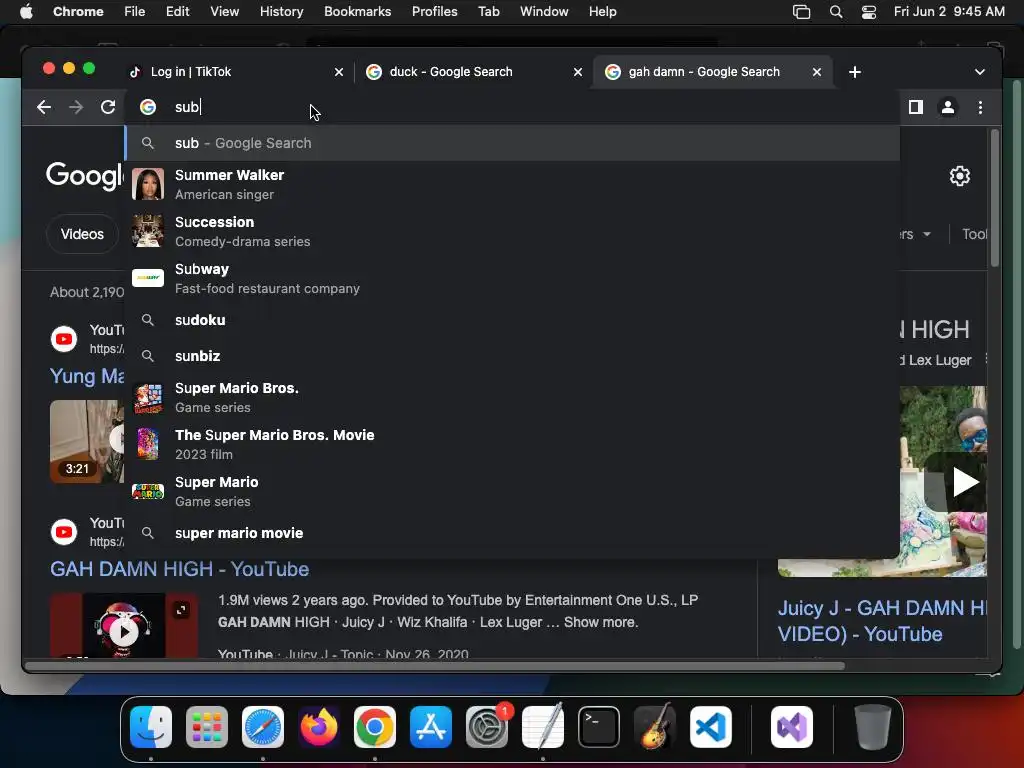Open the Profiles menu
Screen dimensions: 1024x768
click(434, 12)
